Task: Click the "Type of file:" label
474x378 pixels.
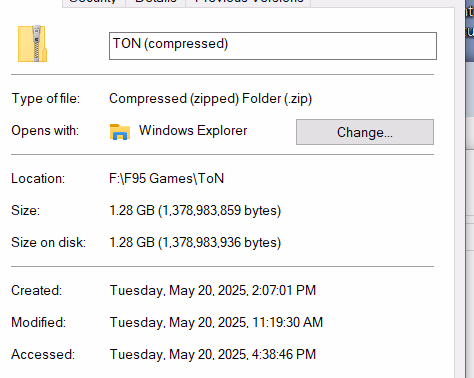Action: pos(46,99)
